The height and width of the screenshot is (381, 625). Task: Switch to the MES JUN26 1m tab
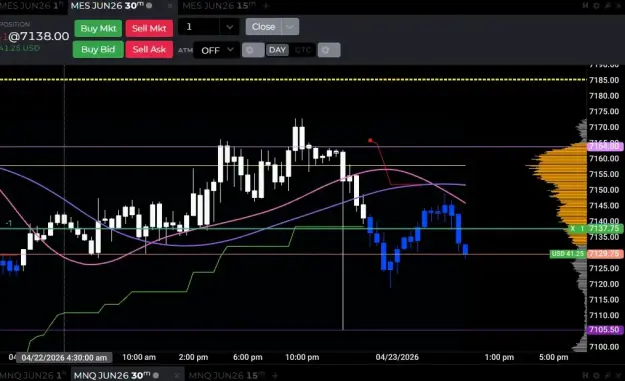tap(31, 6)
